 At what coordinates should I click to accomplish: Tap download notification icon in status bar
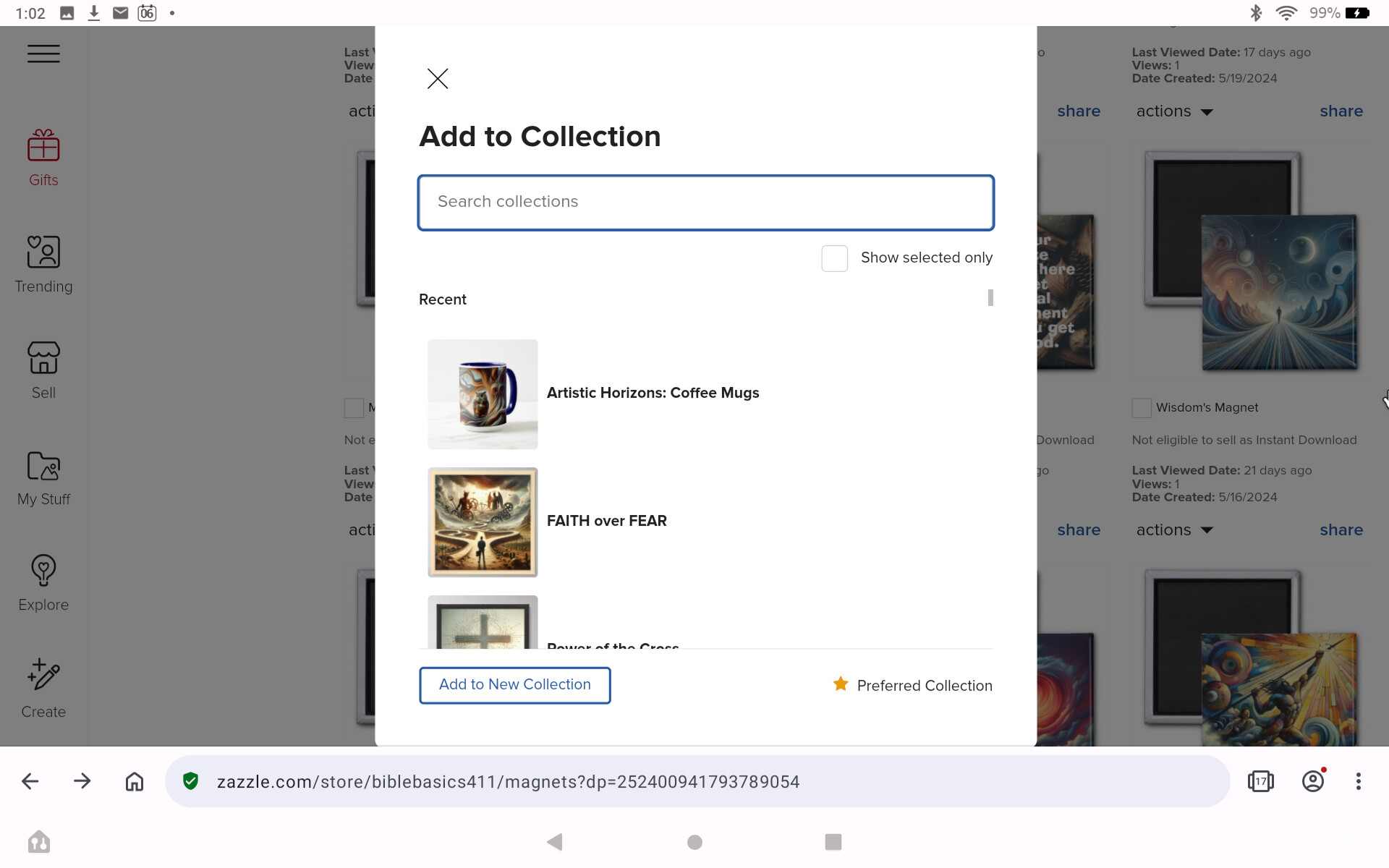click(94, 13)
